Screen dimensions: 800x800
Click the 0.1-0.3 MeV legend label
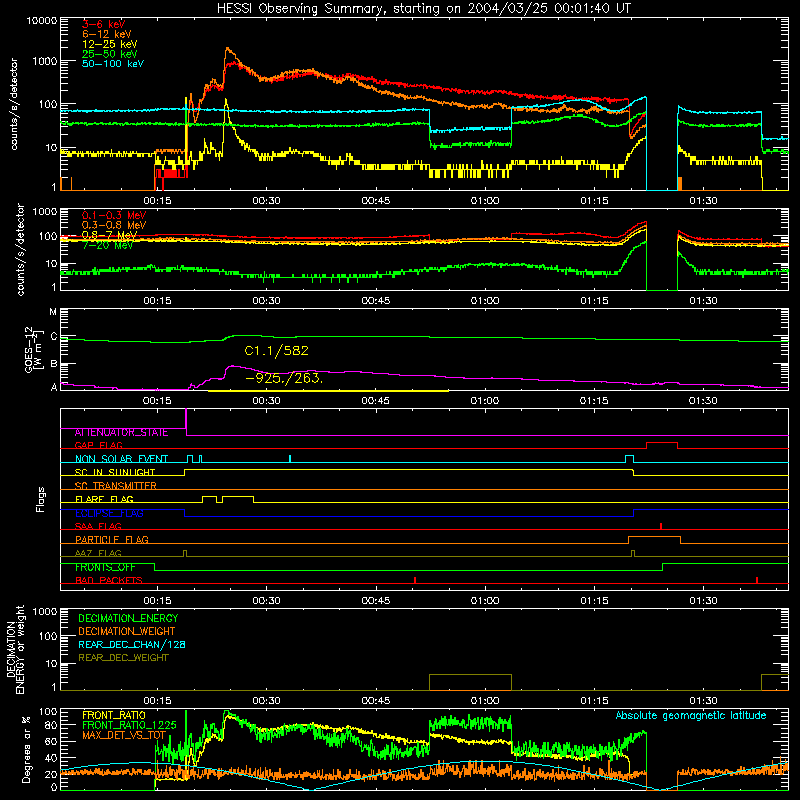pos(114,215)
